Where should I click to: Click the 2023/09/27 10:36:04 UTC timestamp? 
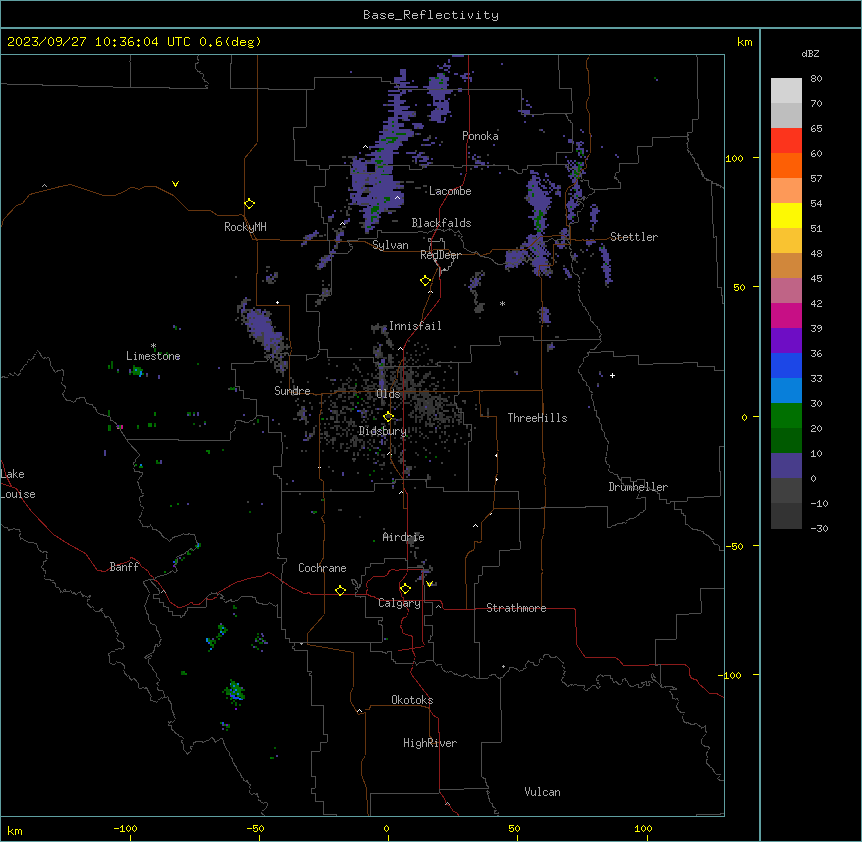[99, 42]
